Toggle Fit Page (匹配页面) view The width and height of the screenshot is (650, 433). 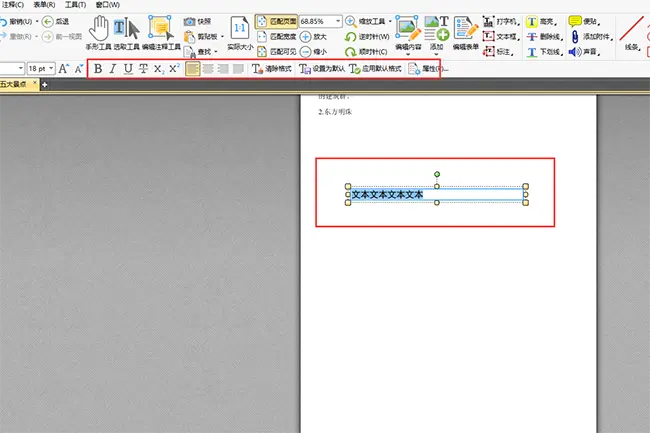coord(276,21)
